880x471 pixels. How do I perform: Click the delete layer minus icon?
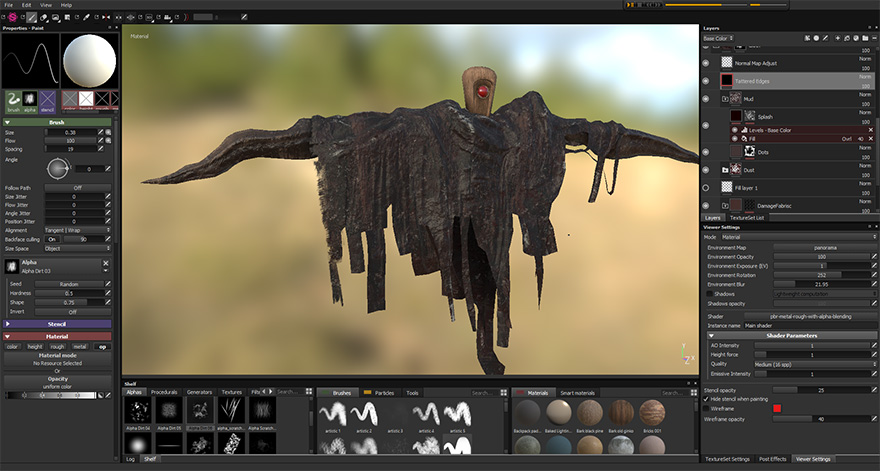click(874, 38)
